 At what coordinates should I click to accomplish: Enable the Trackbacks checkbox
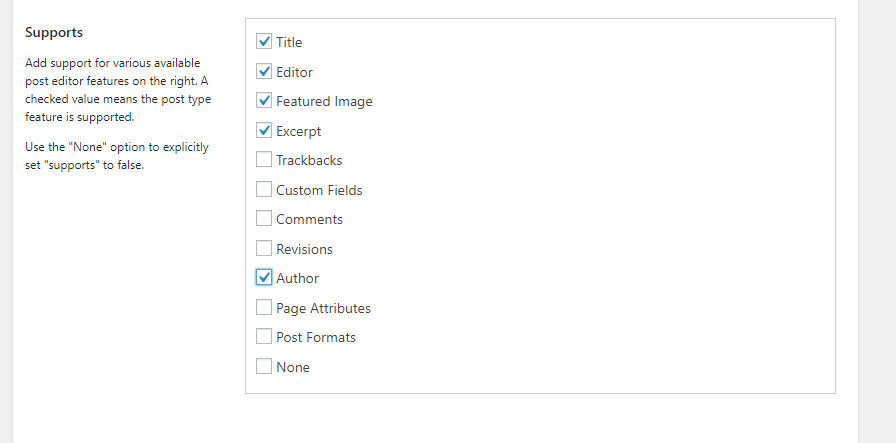tap(264, 160)
